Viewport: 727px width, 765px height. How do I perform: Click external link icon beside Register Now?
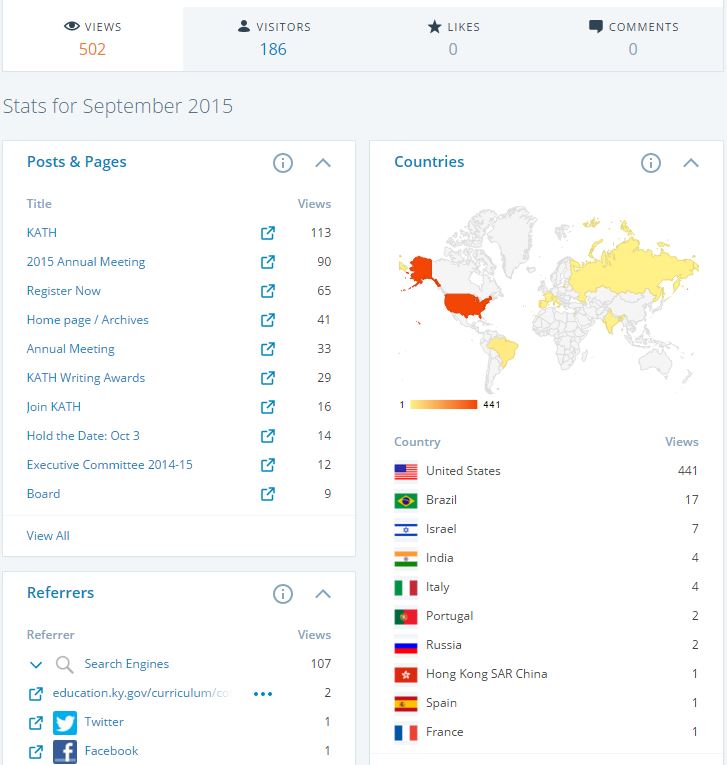(x=268, y=291)
